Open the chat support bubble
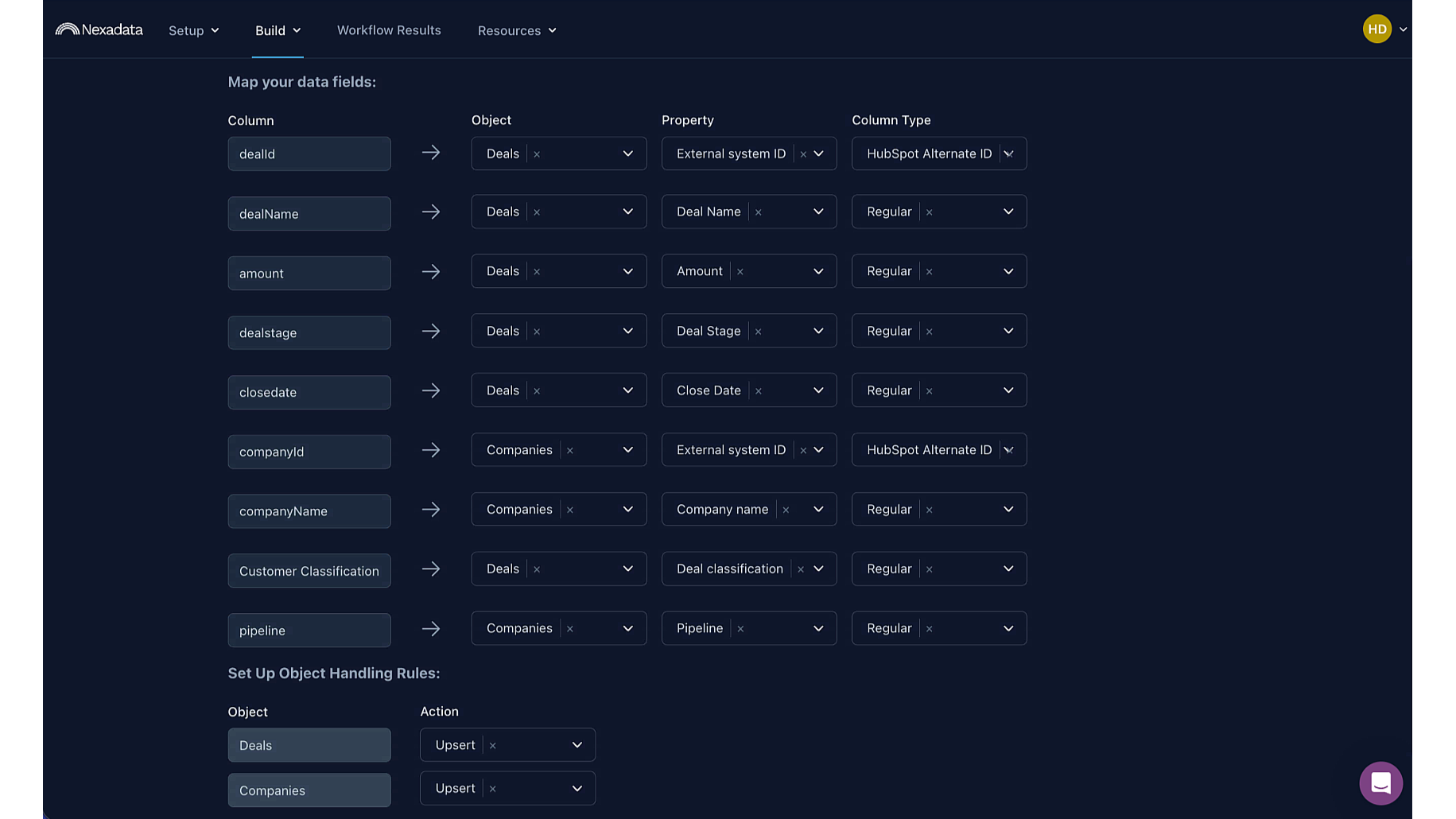This screenshot has height=819, width=1456. click(1380, 783)
